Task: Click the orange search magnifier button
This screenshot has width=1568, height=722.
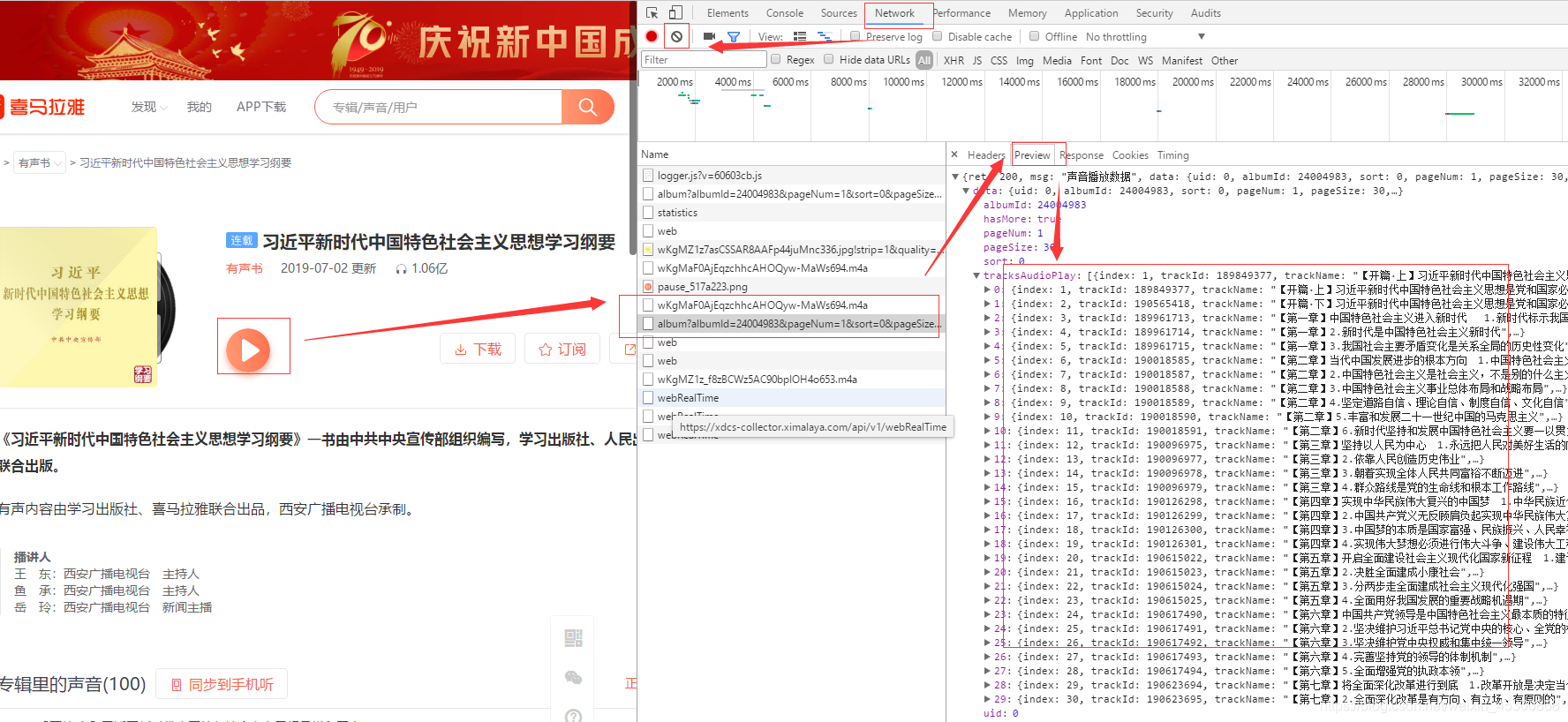Action: (x=587, y=107)
